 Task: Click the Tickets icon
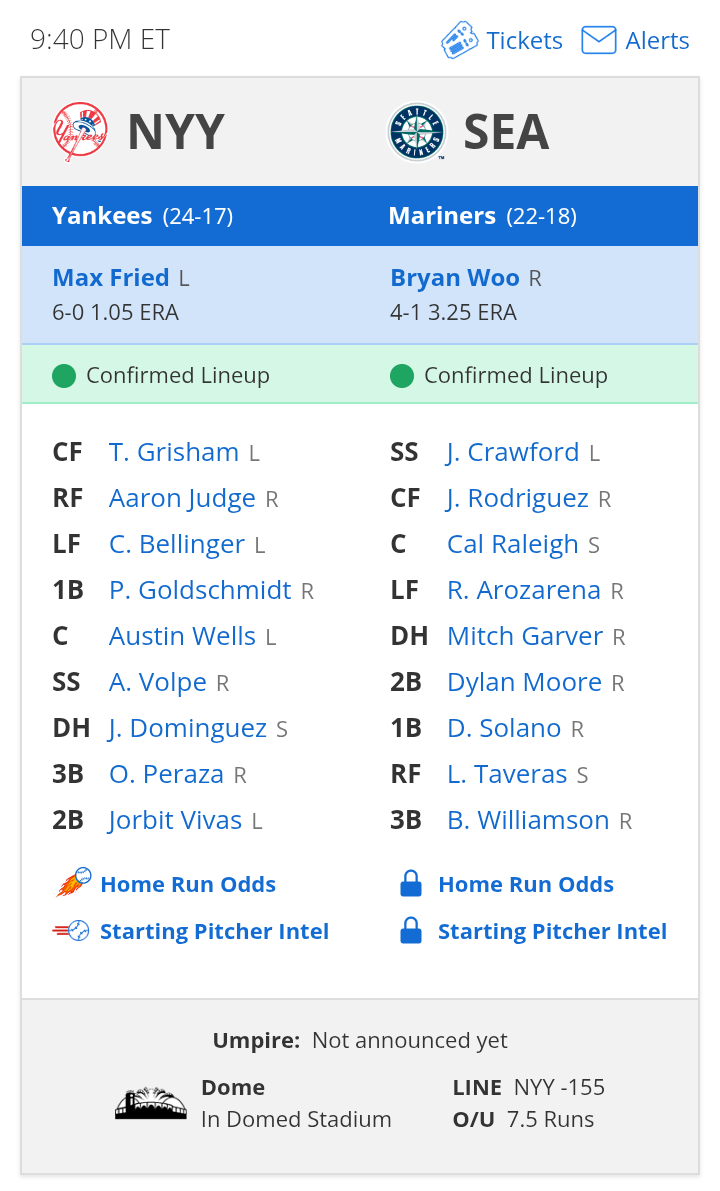click(x=459, y=40)
